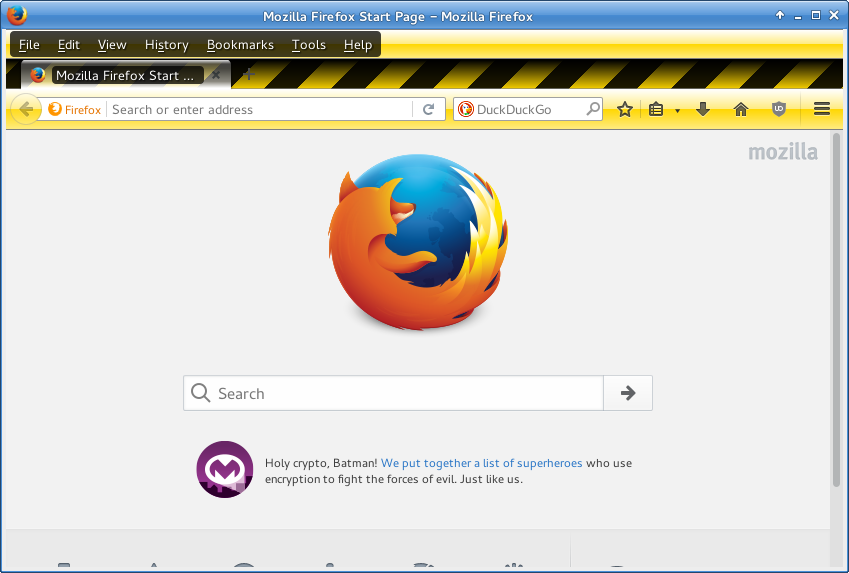The image size is (849, 573).
Task: Expand the bookmarks dropdown arrow
Action: (x=677, y=110)
